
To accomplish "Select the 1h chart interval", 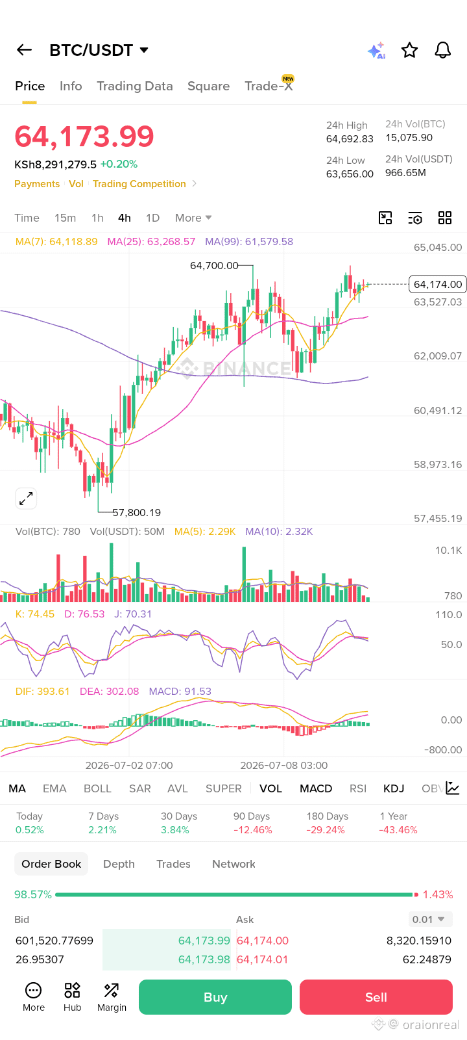I will tap(98, 218).
